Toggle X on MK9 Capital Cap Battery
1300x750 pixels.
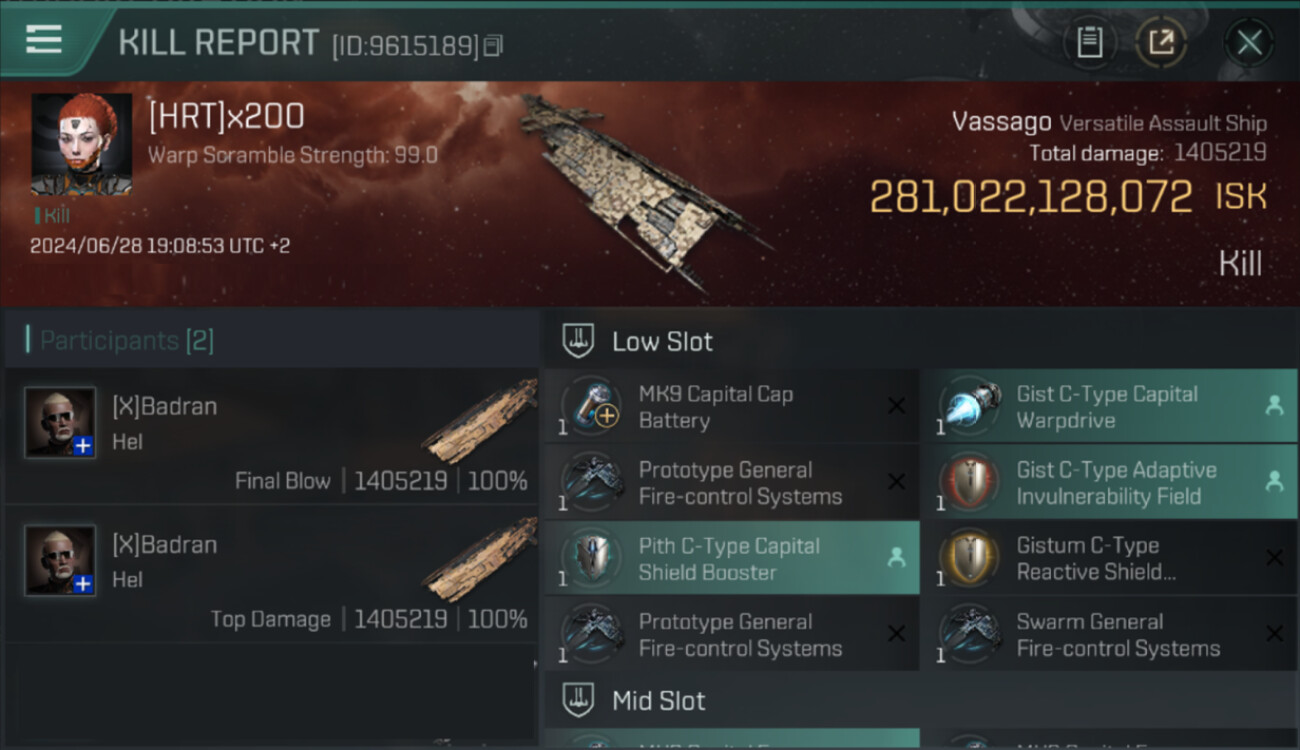click(x=896, y=406)
